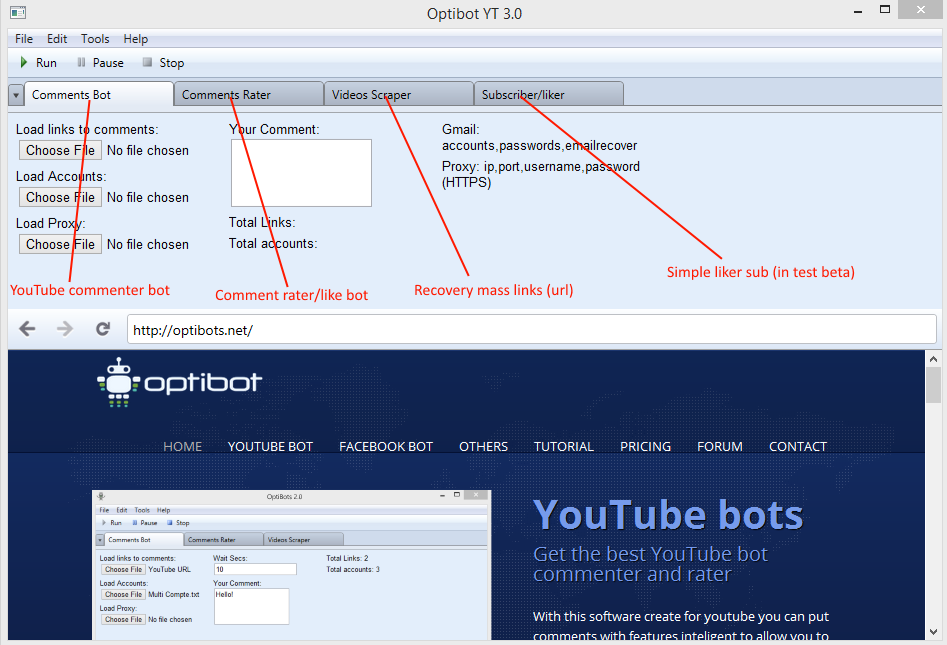Image resolution: width=947 pixels, height=645 pixels.
Task: Click the 'Total Links:' label
Action: click(262, 222)
